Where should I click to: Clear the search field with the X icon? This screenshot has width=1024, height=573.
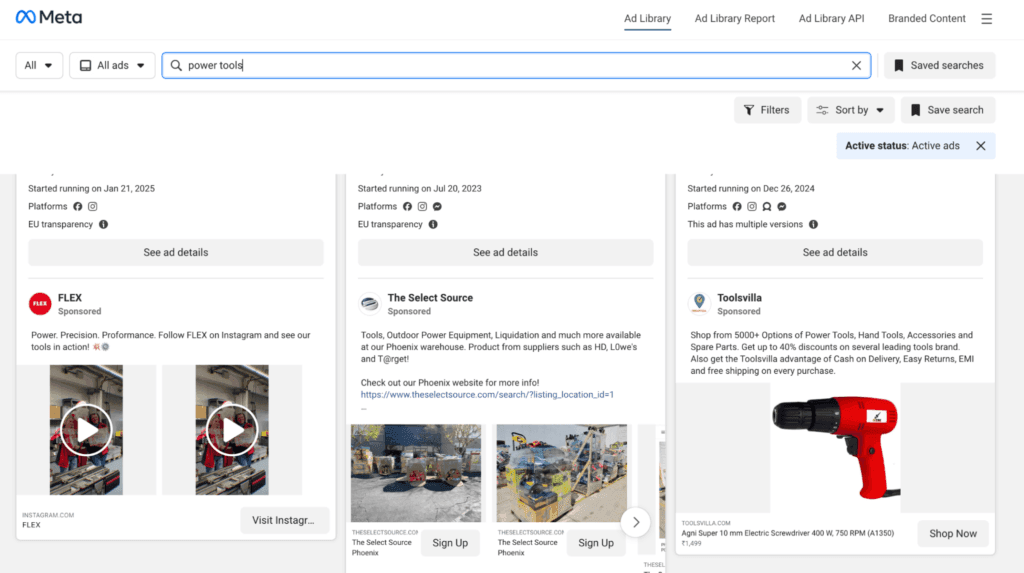(x=856, y=65)
